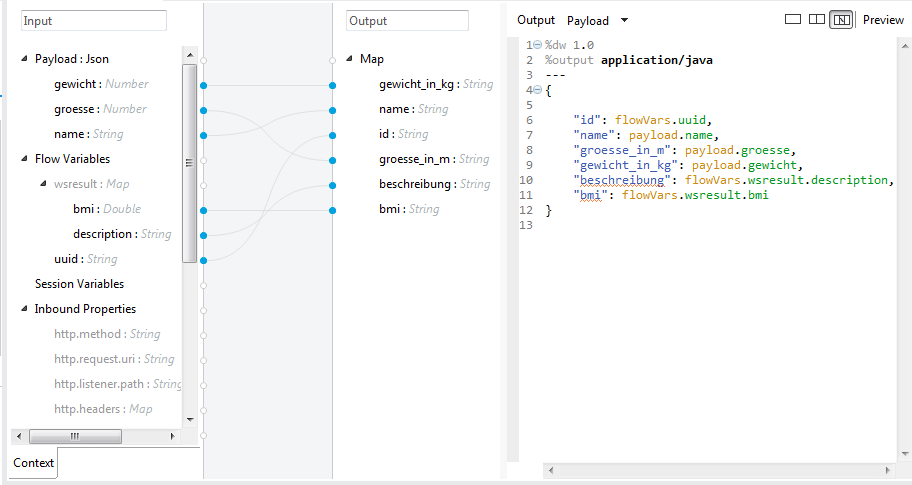Collapse the Payload : Json tree node

tap(24, 60)
